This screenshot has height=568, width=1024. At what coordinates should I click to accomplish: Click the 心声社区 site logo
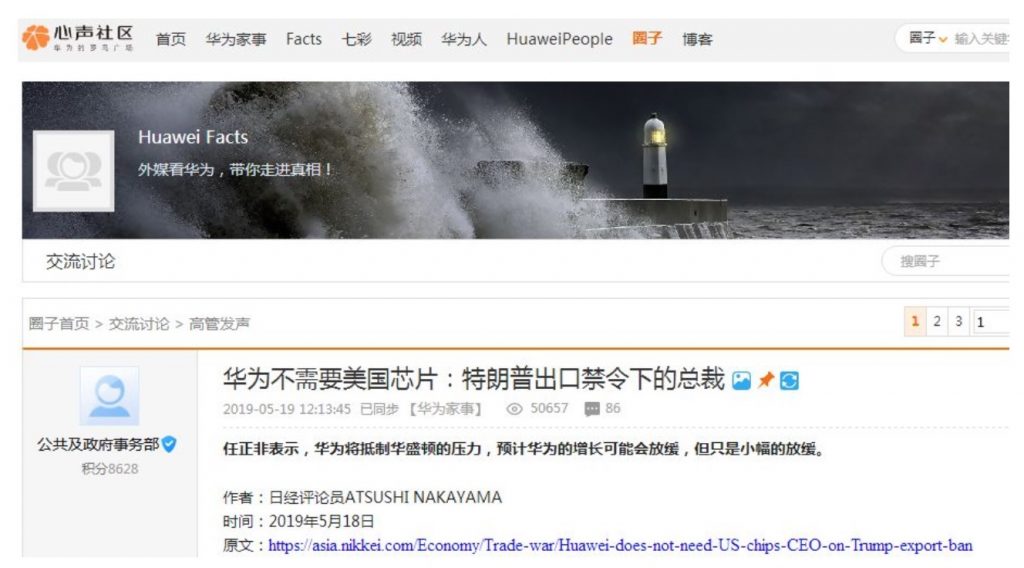click(x=78, y=38)
